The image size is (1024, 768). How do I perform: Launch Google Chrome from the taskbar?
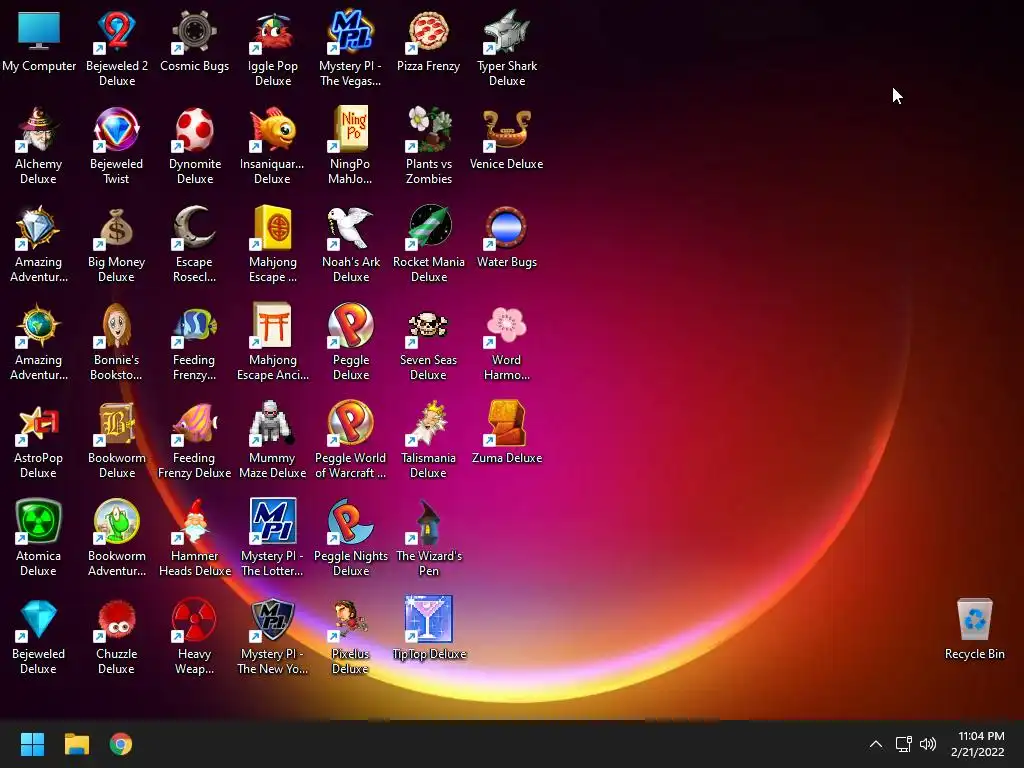coord(121,744)
